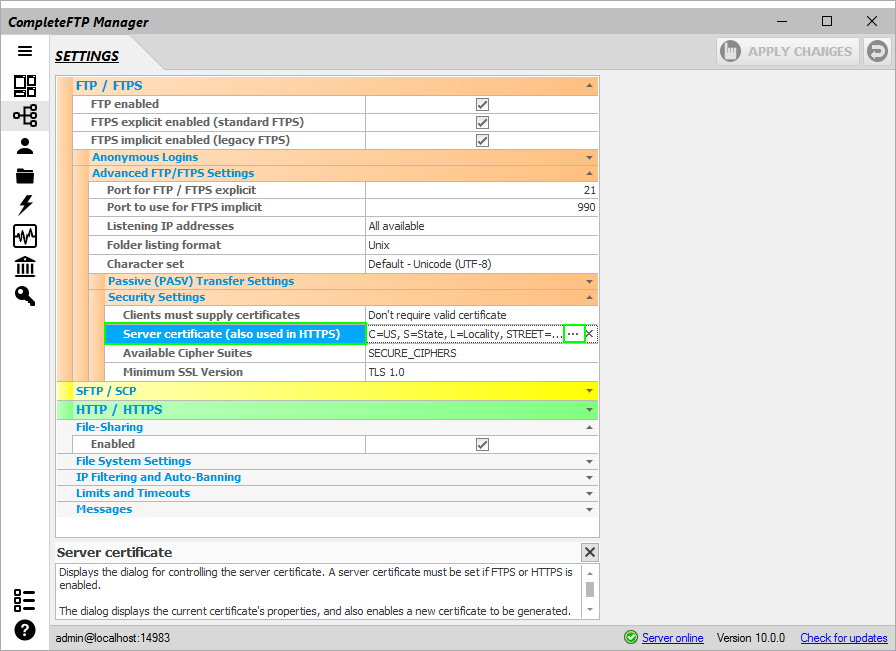Select the Clients must supply certificates row label
The height and width of the screenshot is (651, 896).
[x=211, y=315]
